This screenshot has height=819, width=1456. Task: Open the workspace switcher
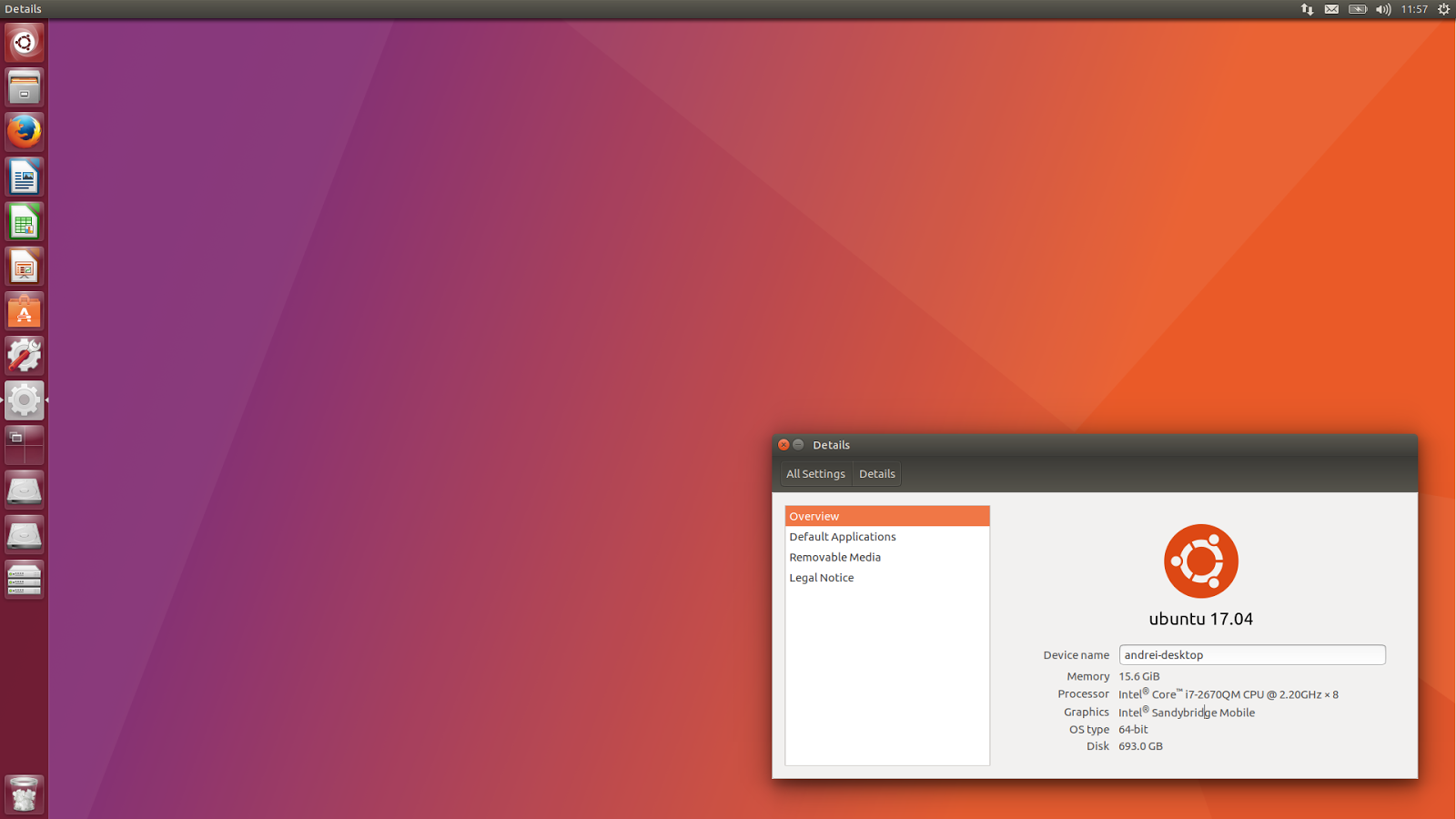(x=24, y=444)
